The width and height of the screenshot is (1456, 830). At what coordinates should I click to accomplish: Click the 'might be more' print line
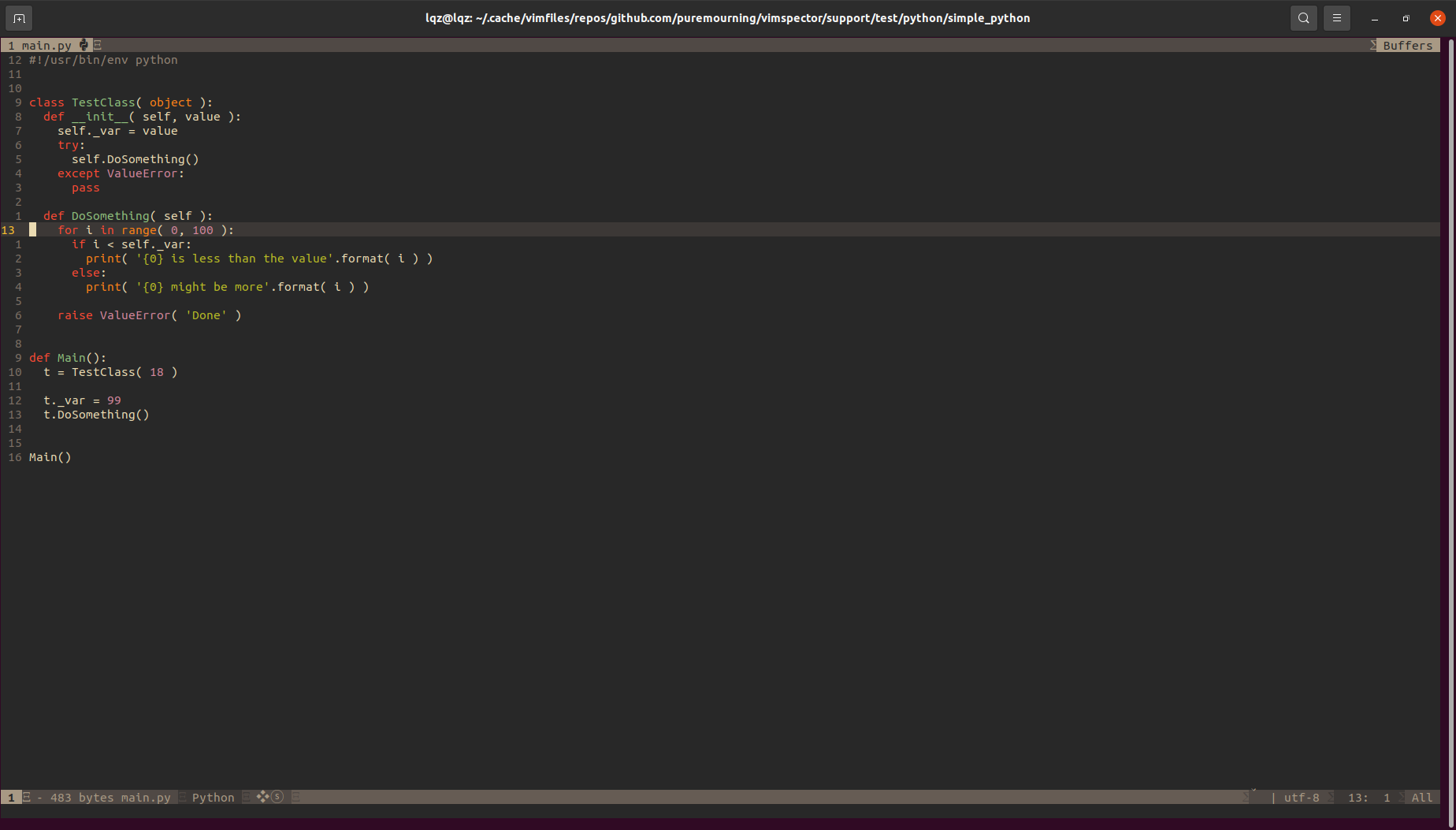coord(228,287)
